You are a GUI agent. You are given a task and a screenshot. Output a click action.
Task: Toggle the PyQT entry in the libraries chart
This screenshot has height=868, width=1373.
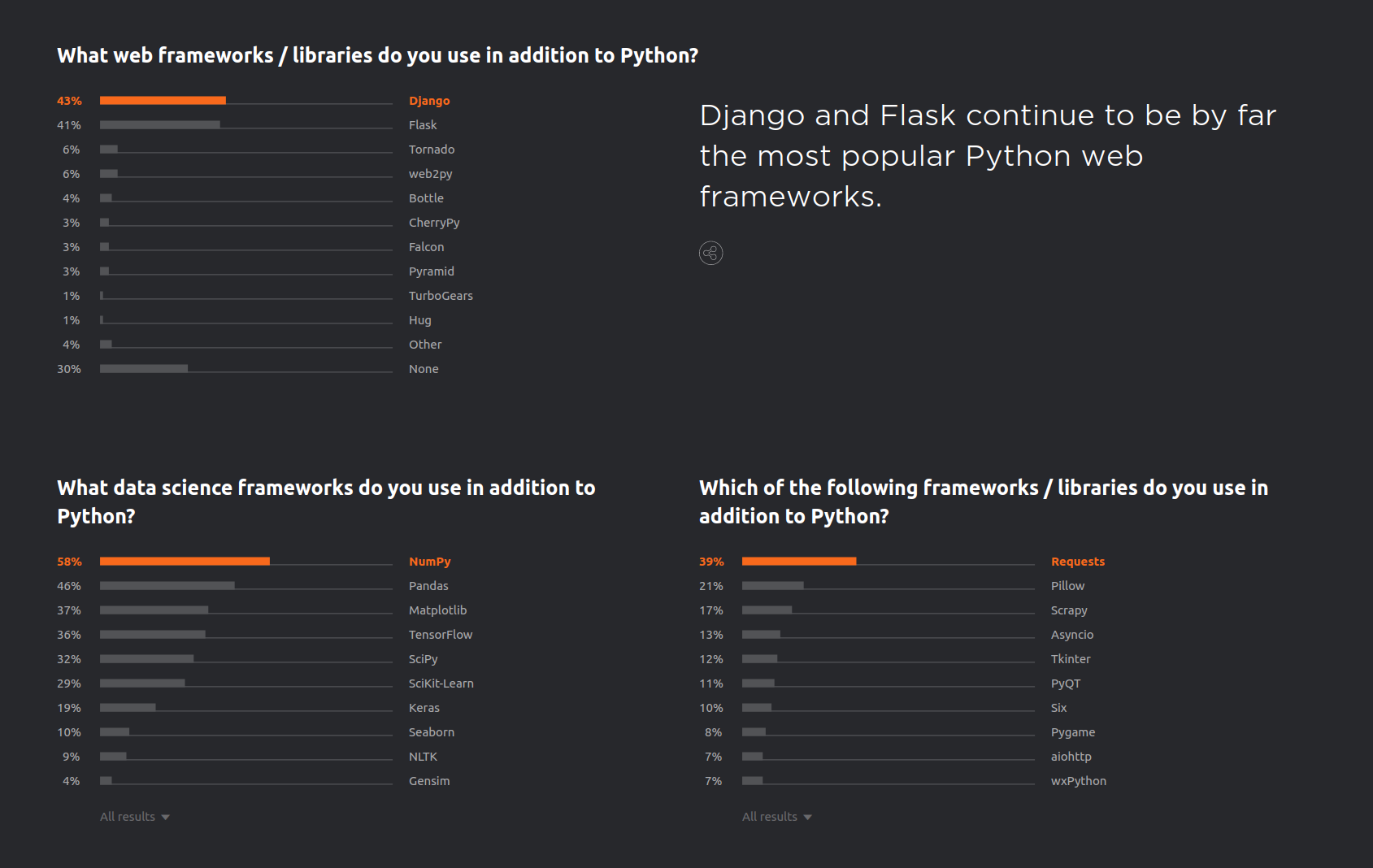coord(1066,683)
